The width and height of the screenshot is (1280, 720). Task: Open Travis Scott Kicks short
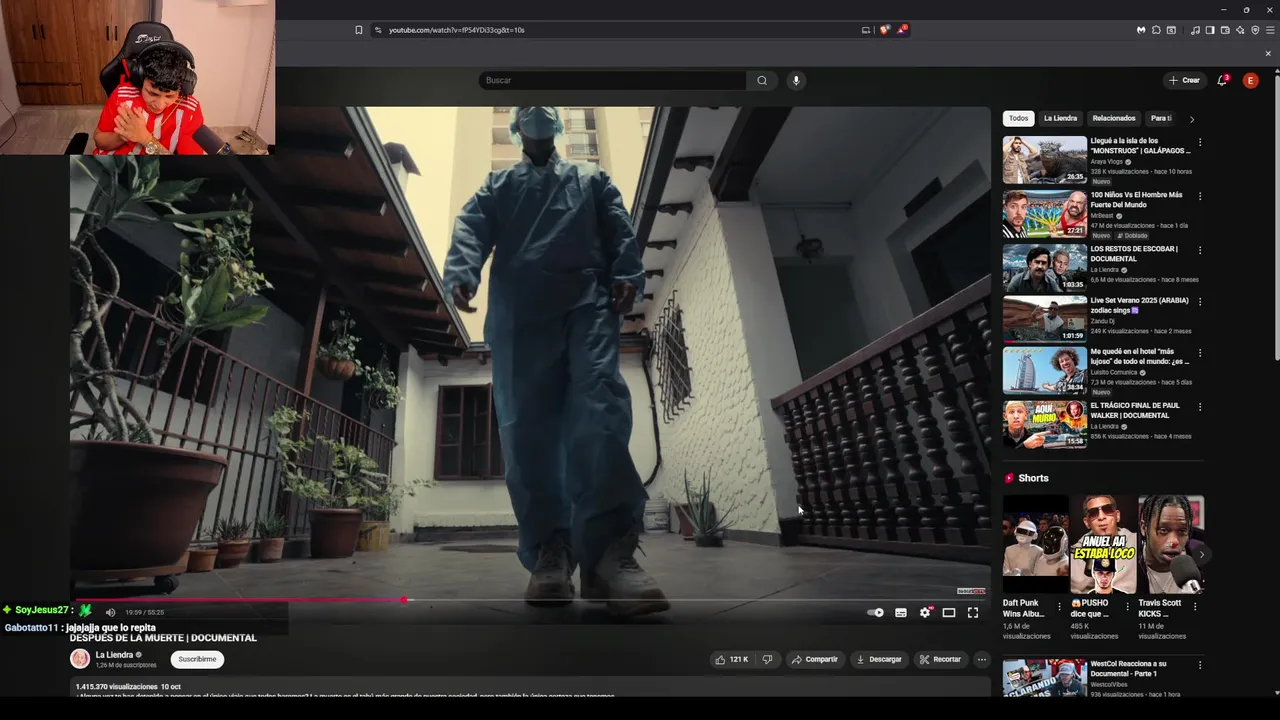coord(1171,545)
